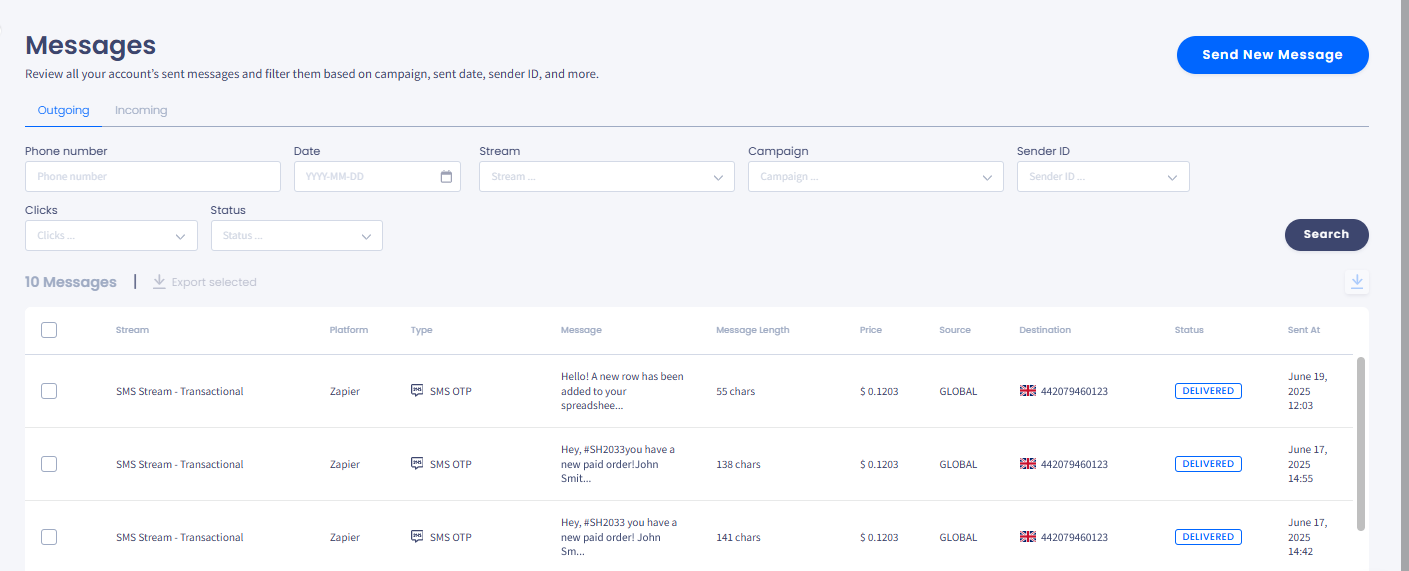1409x571 pixels.
Task: Click $ 0.1203 price in the 141 chars row
Action: coord(879,537)
